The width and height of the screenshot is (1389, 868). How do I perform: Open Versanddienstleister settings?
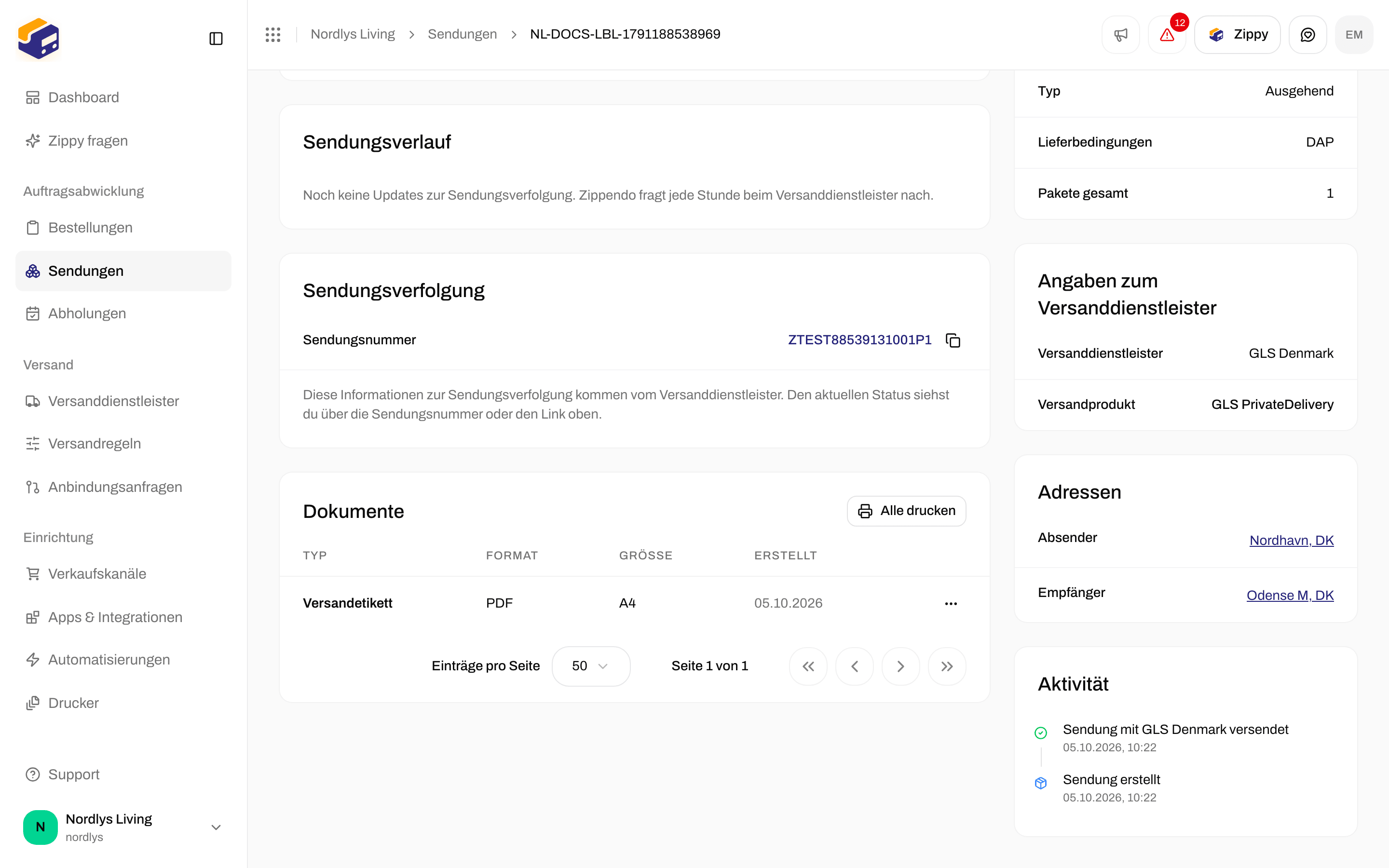coord(123,401)
